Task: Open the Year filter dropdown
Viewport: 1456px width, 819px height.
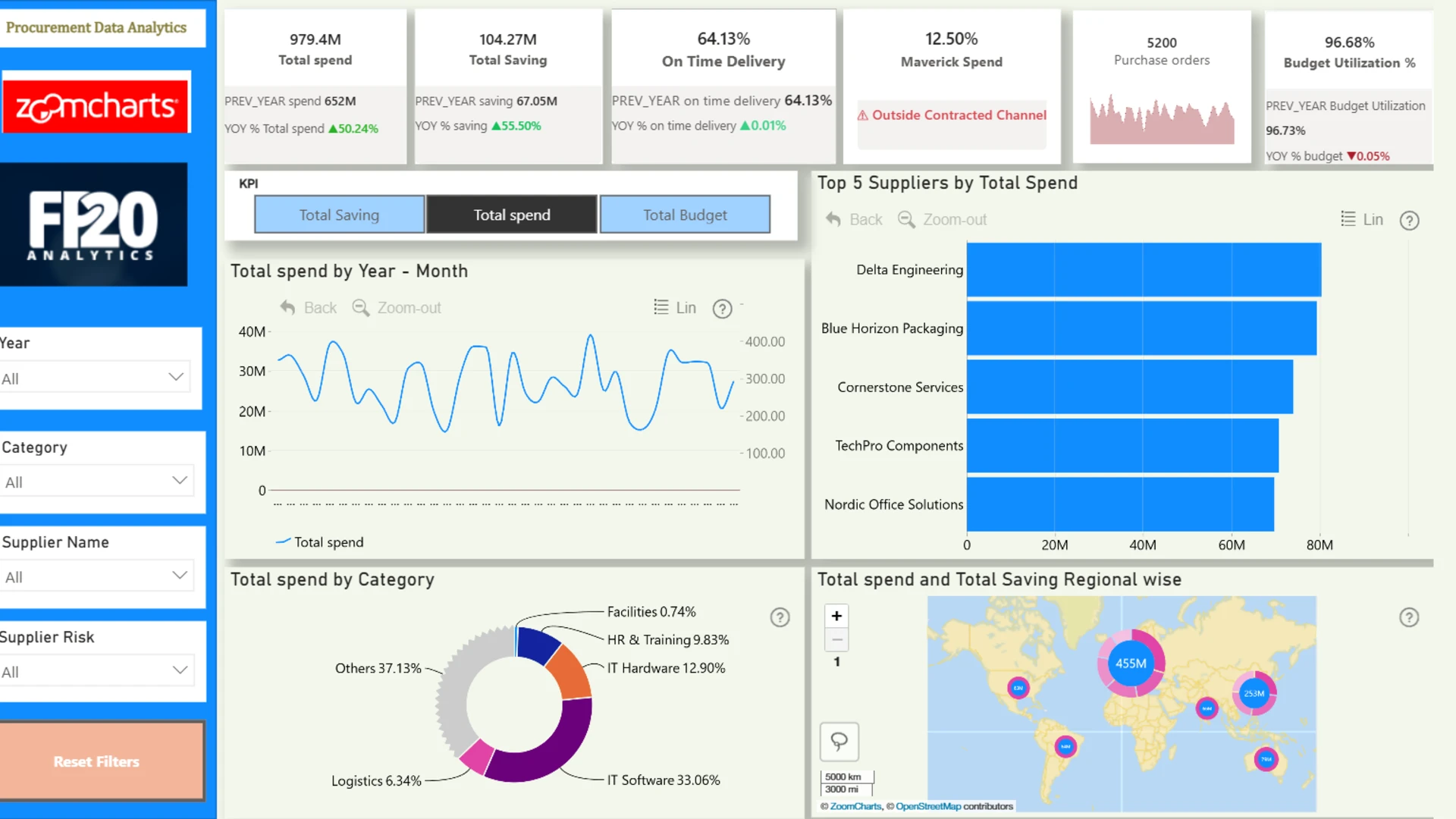Action: (96, 377)
